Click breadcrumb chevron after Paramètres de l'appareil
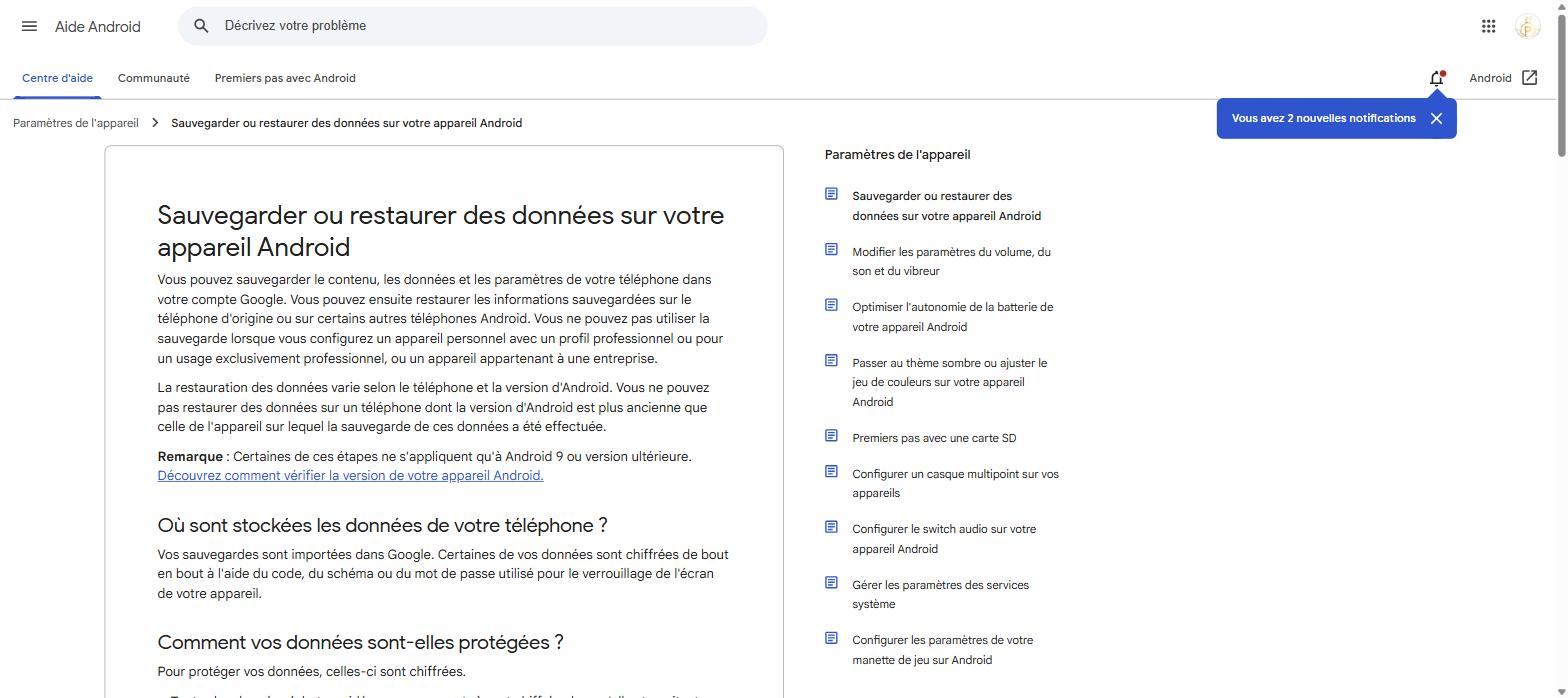This screenshot has height=698, width=1568. click(155, 123)
